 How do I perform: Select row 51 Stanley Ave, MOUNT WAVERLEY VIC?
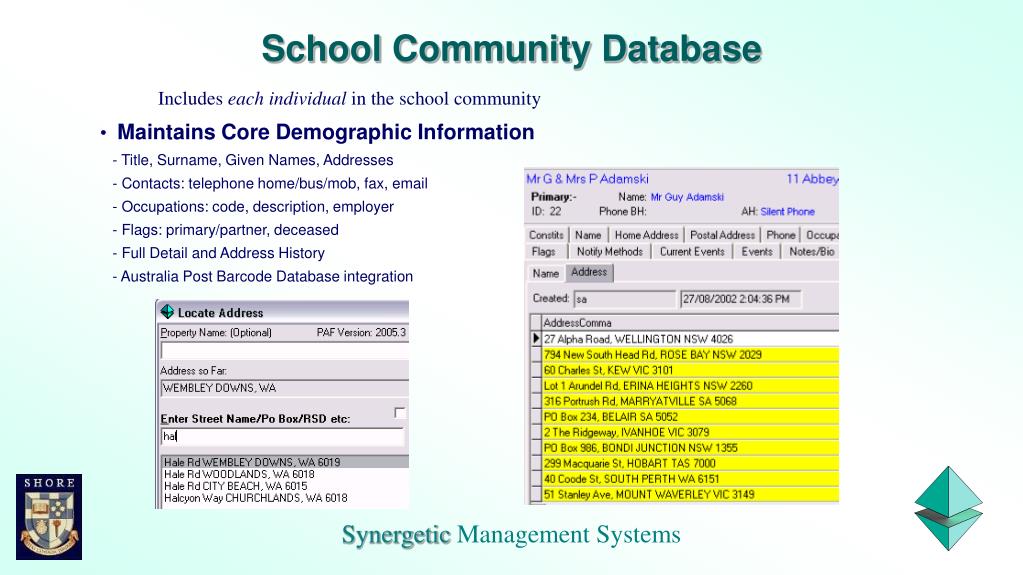tap(690, 494)
